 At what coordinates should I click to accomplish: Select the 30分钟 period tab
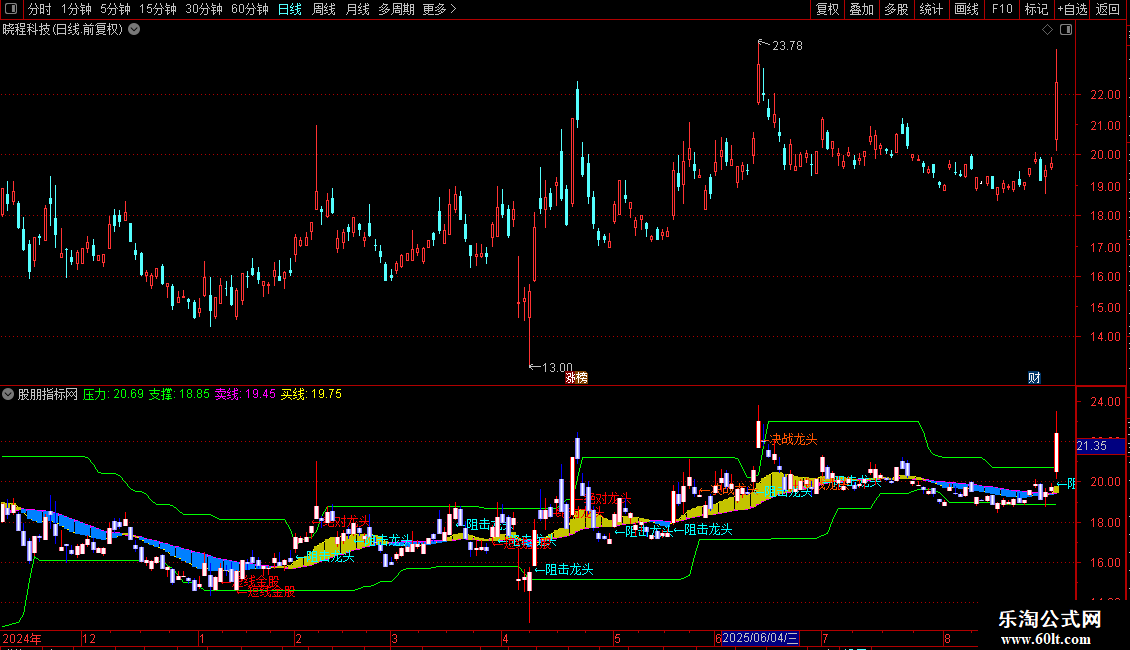pyautogui.click(x=204, y=9)
